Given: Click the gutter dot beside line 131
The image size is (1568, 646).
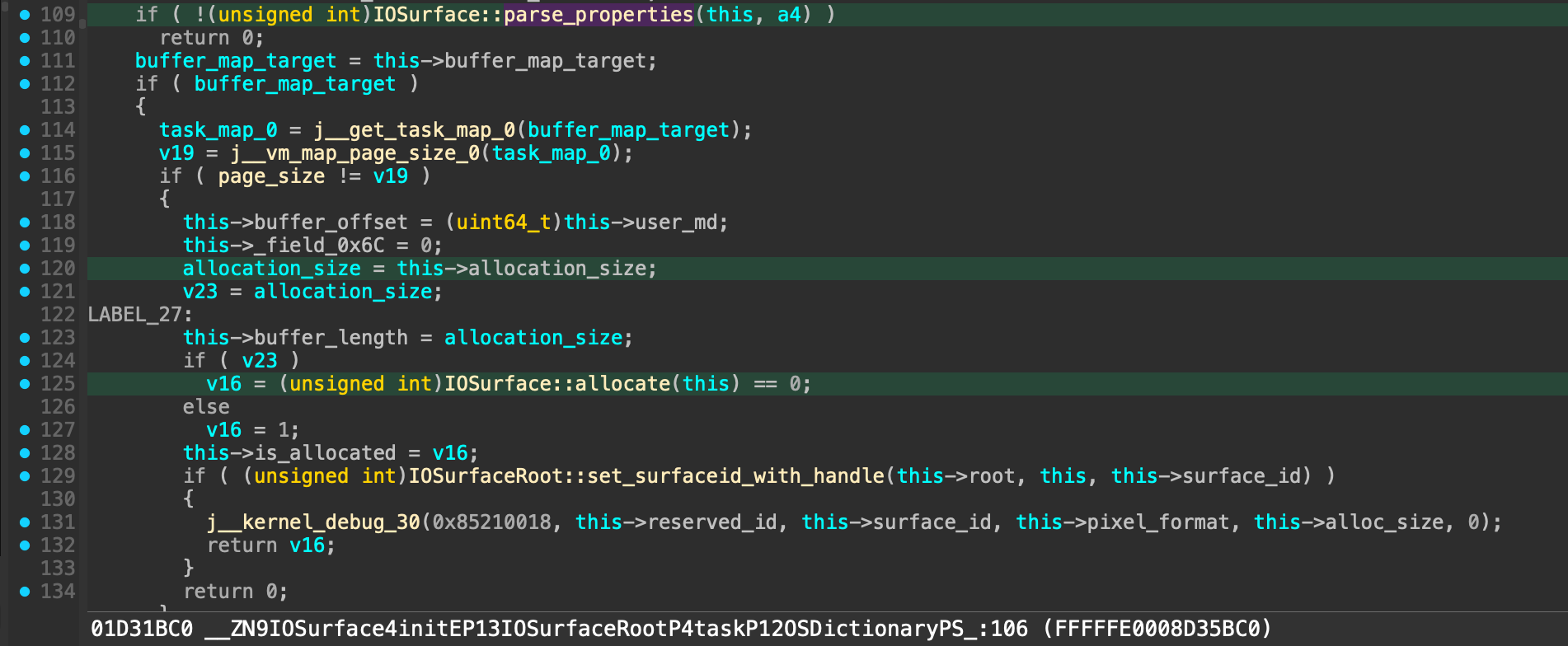Looking at the screenshot, I should coord(25,522).
